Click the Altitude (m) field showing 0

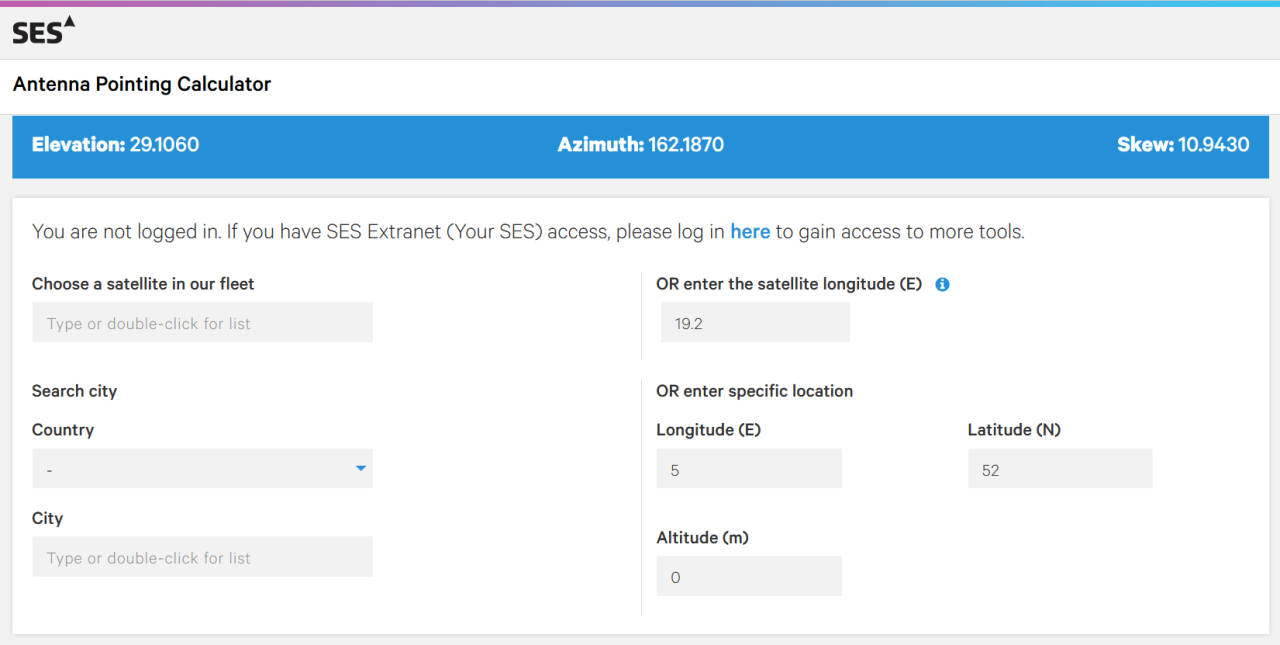click(748, 577)
